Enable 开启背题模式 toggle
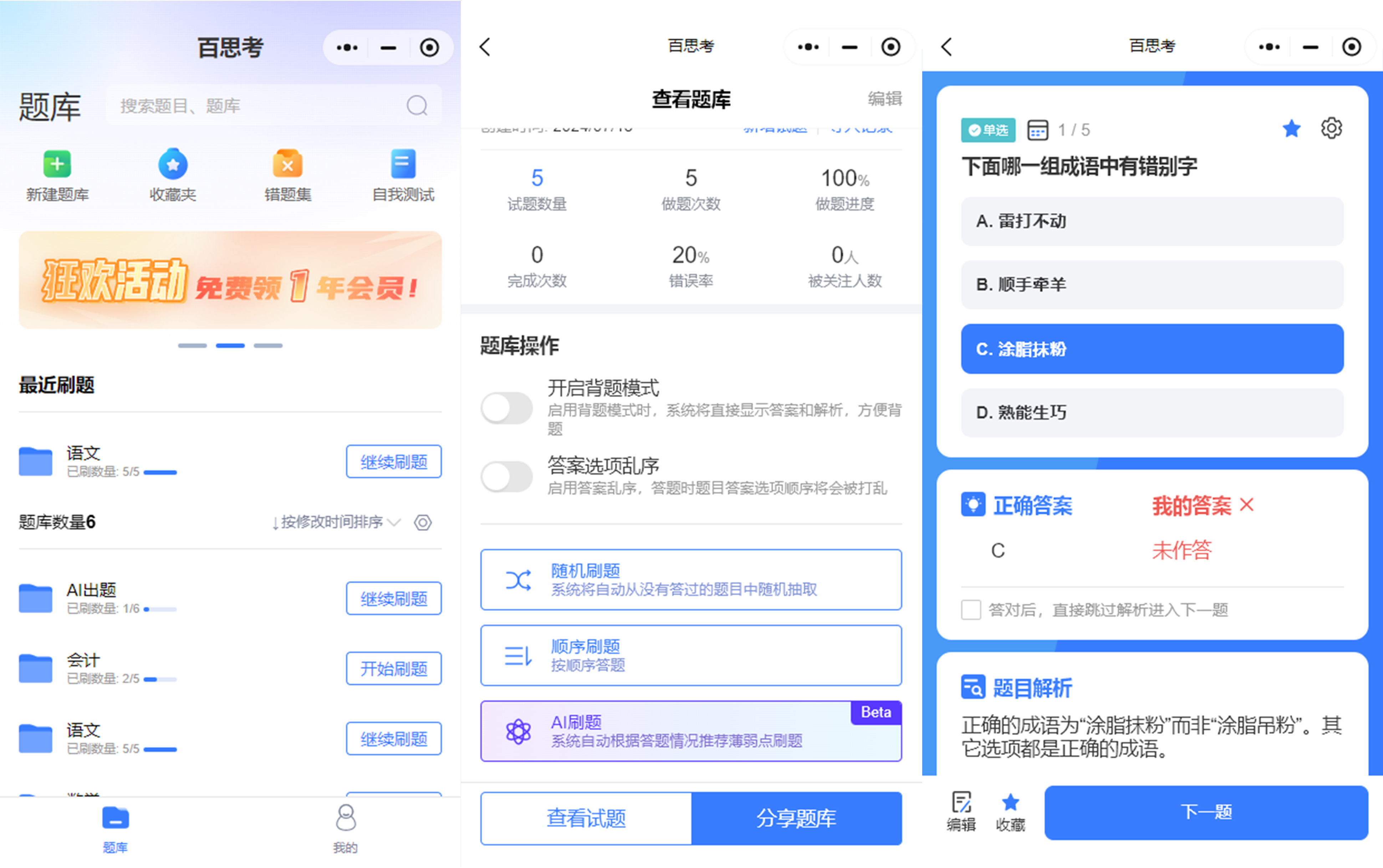Screen dimensions: 1383x868 click(x=507, y=408)
